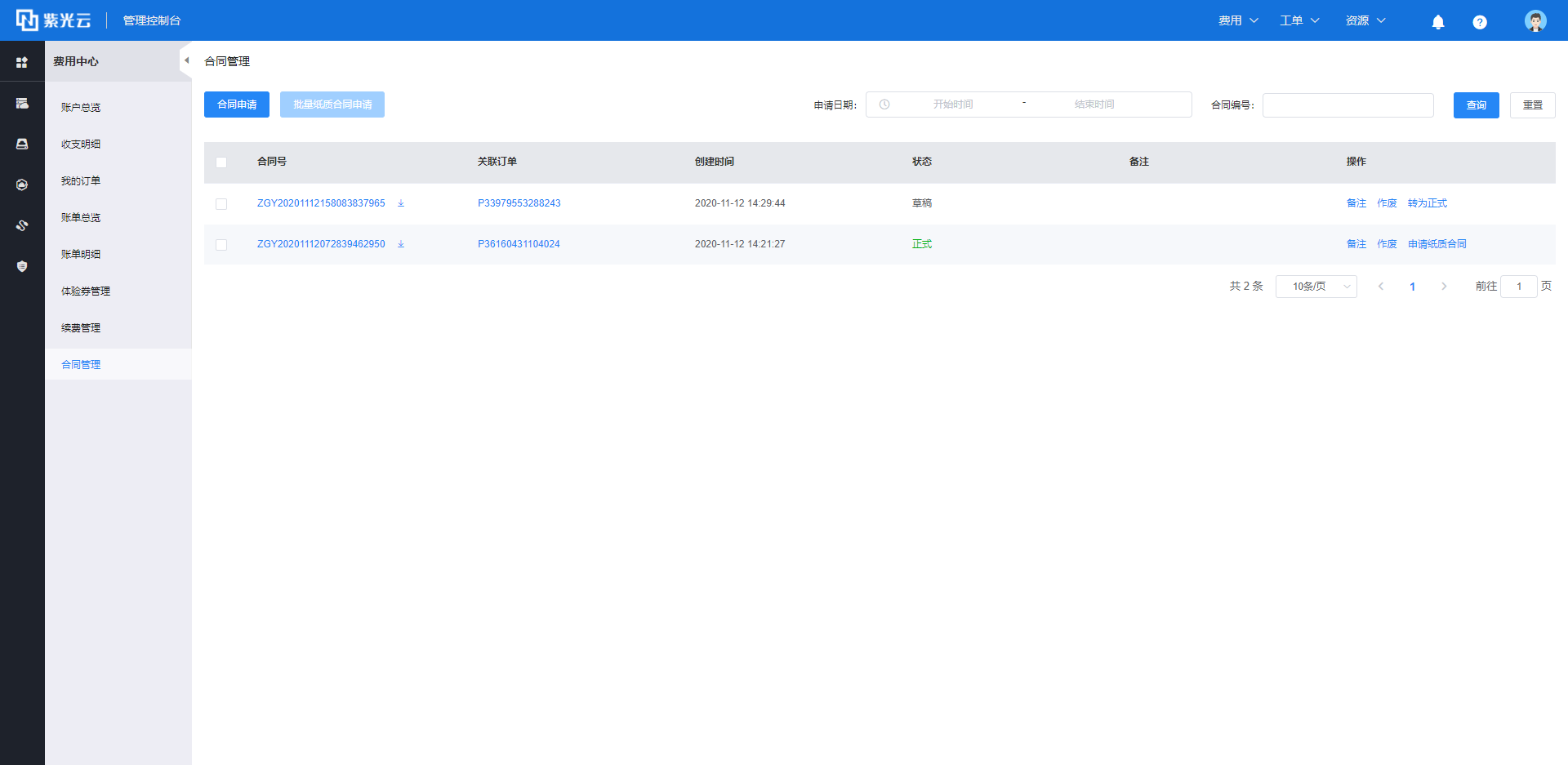Open 体验券管理 in sidebar
The height and width of the screenshot is (765, 1568).
[86, 291]
